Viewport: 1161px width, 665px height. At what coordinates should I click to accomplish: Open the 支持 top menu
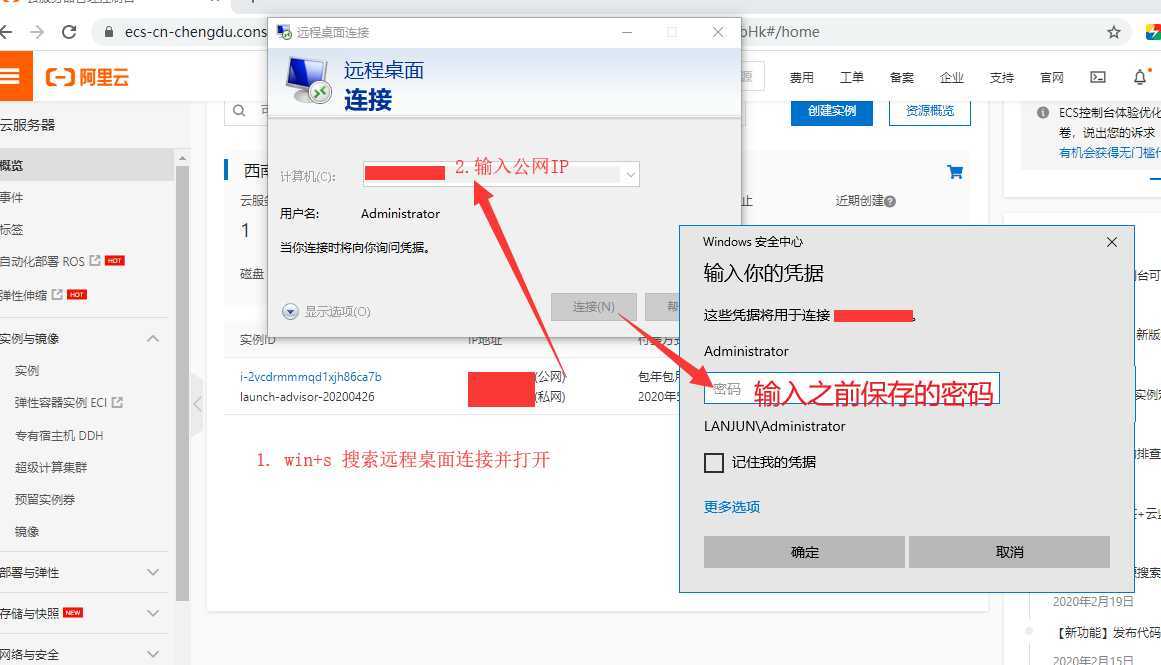[x=1002, y=77]
